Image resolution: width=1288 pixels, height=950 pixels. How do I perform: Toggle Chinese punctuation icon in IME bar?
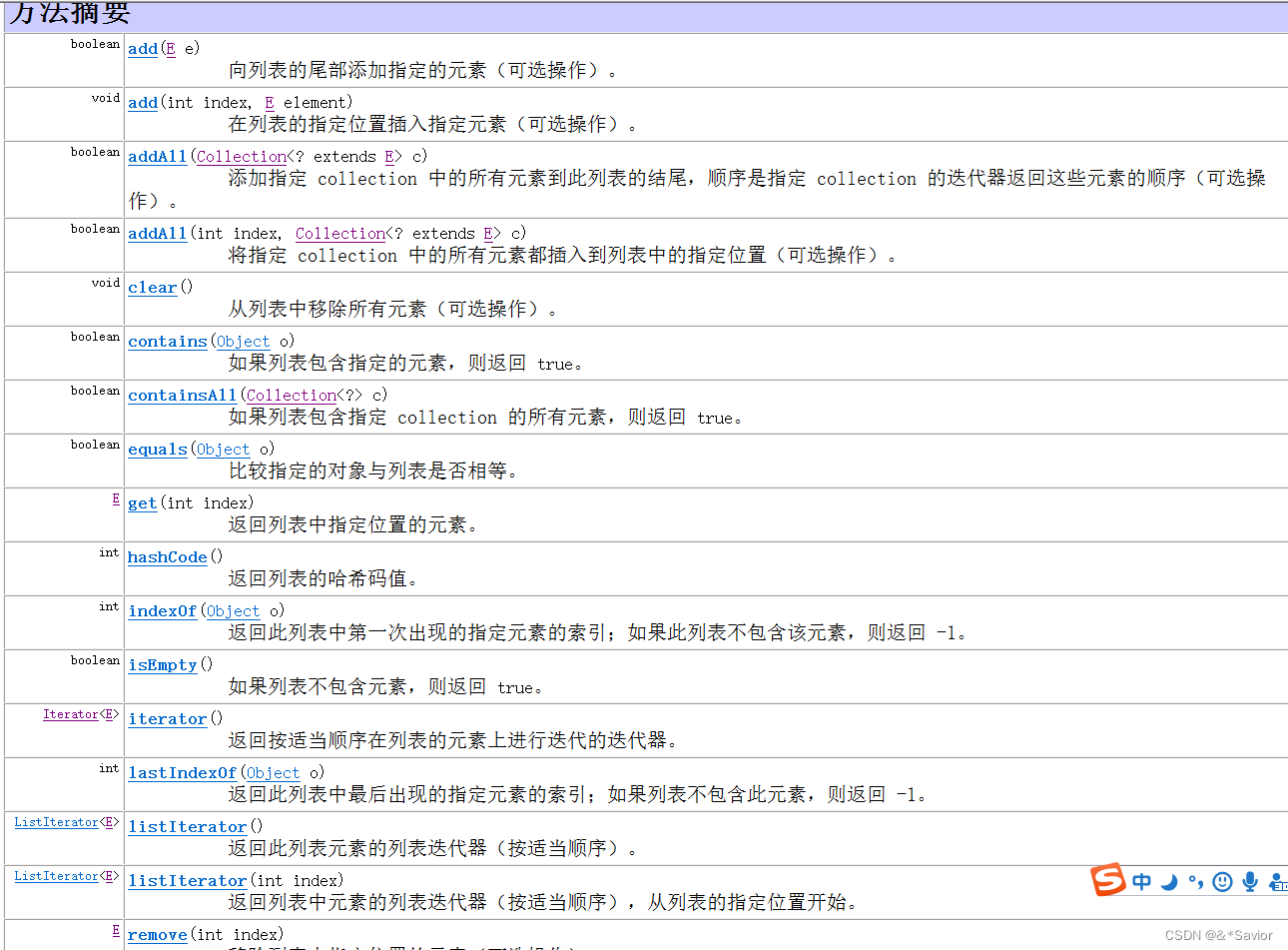1195,883
